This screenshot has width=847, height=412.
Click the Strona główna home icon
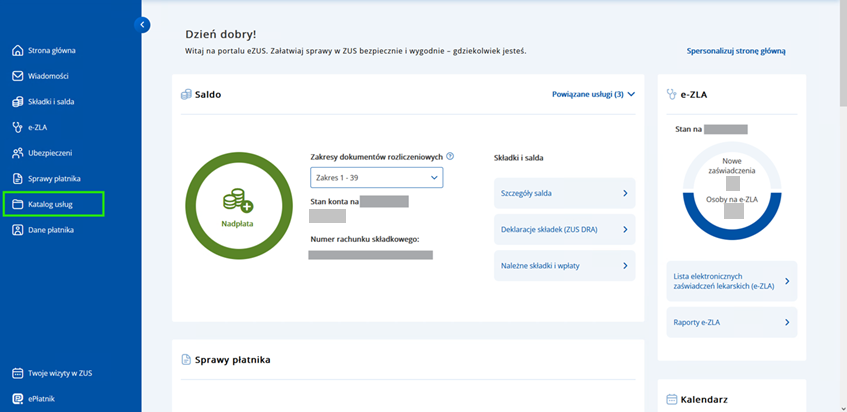[x=18, y=50]
